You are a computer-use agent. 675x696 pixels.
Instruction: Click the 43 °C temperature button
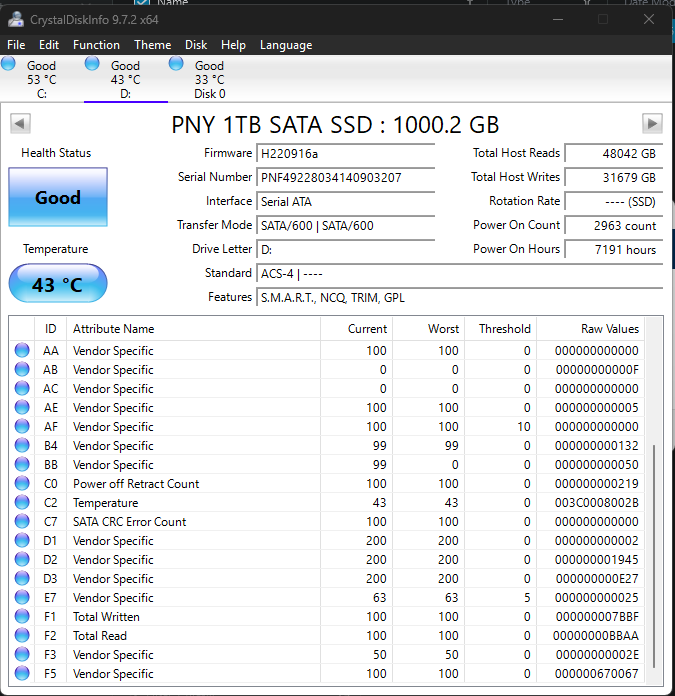tap(58, 284)
